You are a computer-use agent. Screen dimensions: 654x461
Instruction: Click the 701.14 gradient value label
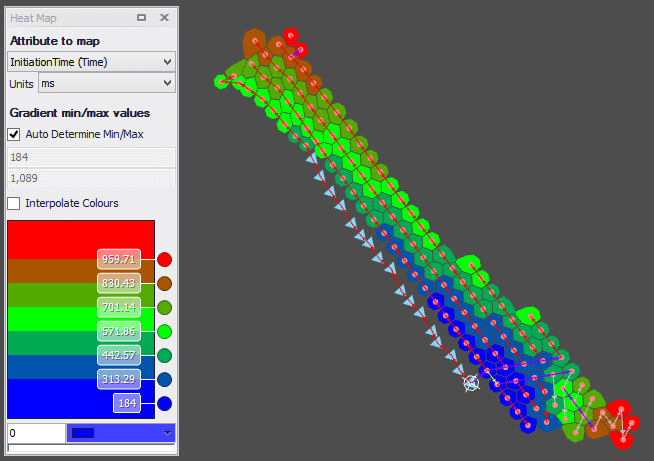[x=119, y=308]
